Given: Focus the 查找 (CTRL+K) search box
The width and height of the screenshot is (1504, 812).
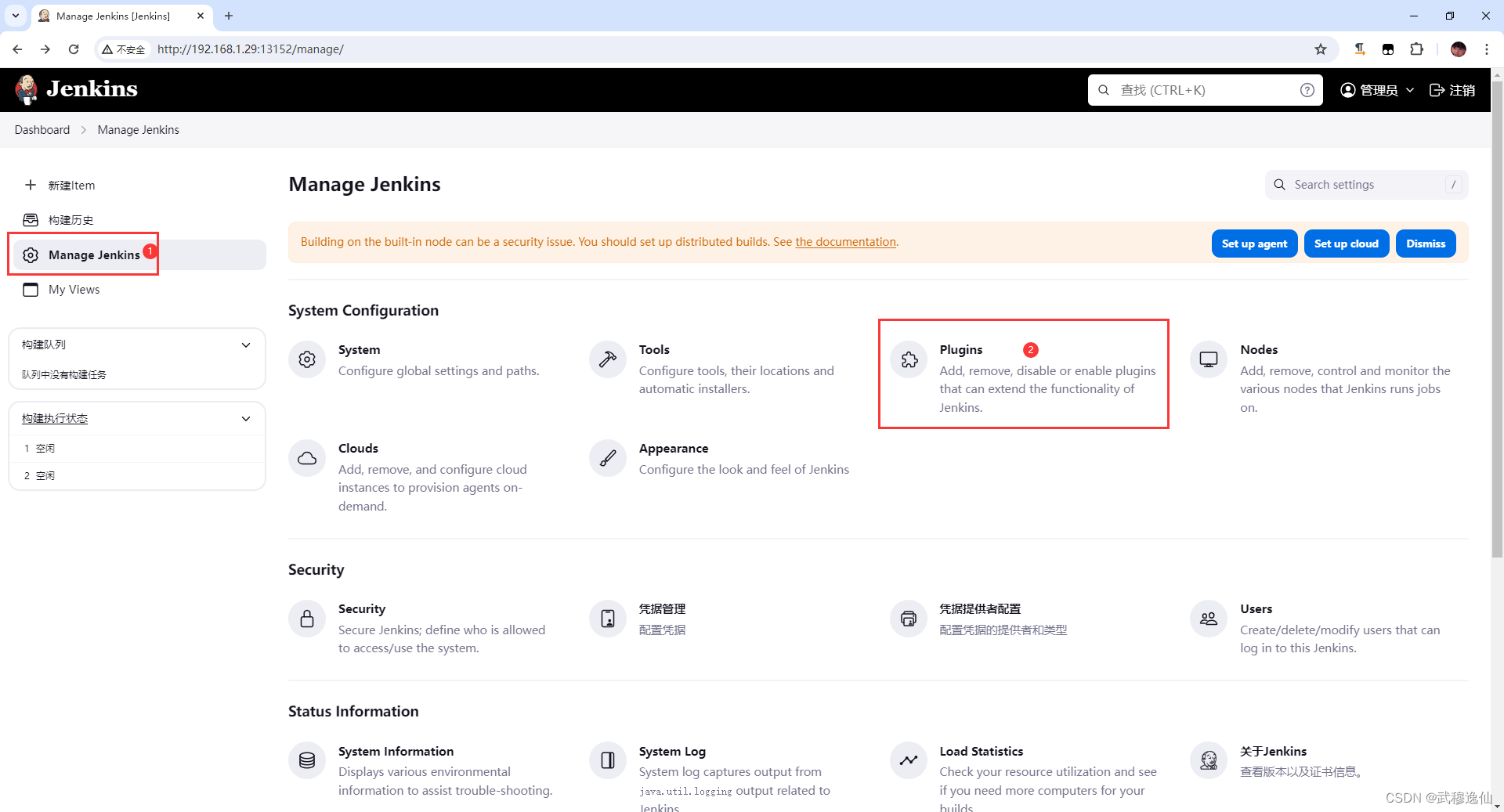Looking at the screenshot, I should pyautogui.click(x=1205, y=90).
